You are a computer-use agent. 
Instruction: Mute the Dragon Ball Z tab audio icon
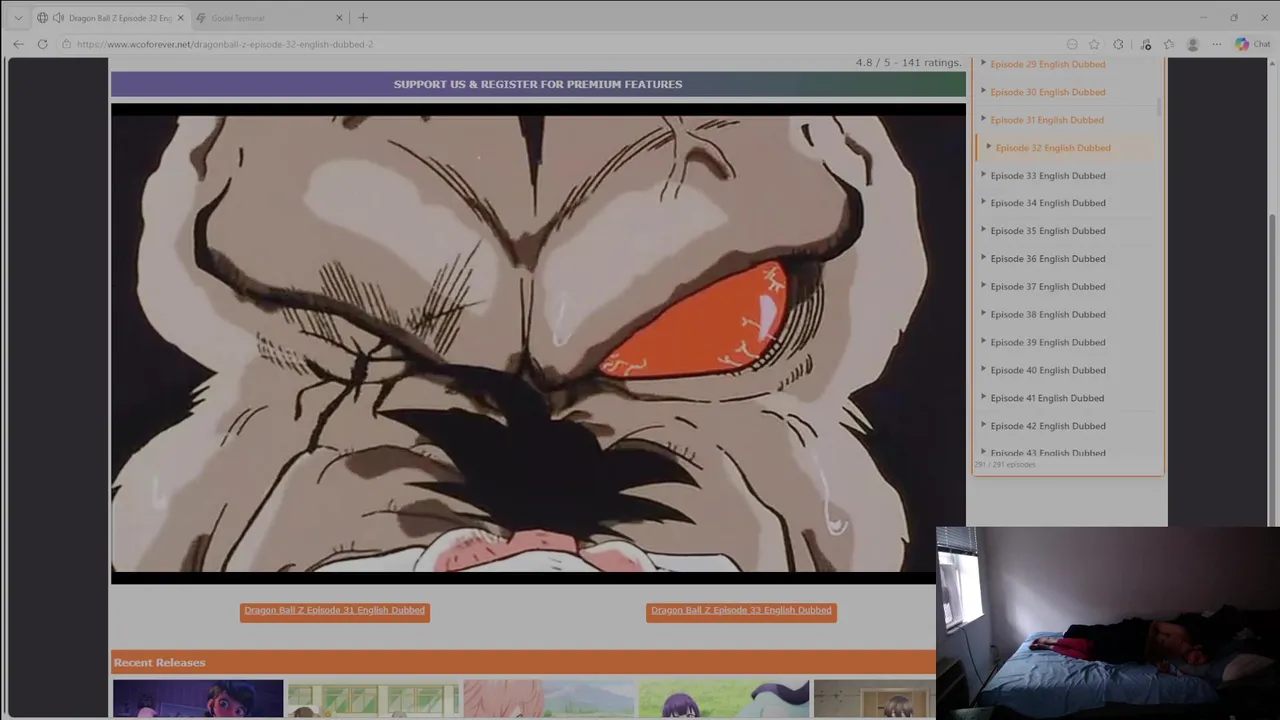point(58,18)
